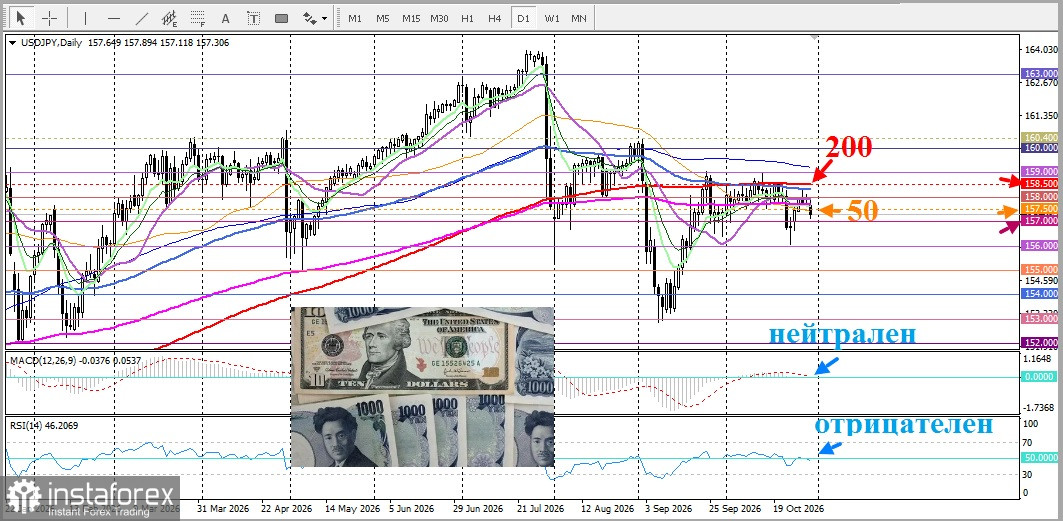Viewport: 1063px width, 521px height.
Task: Click the 152.000 price level label
Action: tap(1040, 343)
